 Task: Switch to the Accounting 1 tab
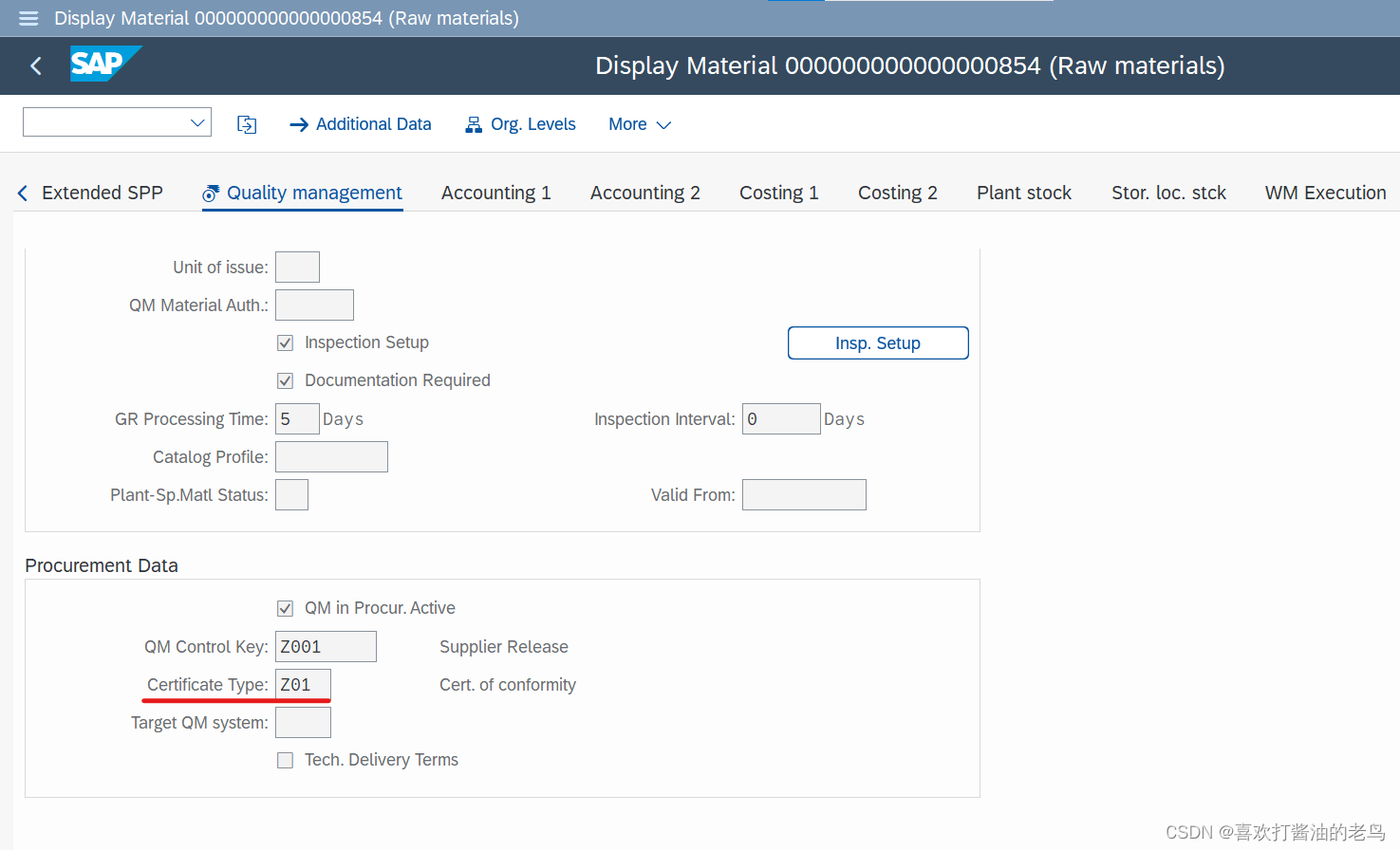pos(495,192)
